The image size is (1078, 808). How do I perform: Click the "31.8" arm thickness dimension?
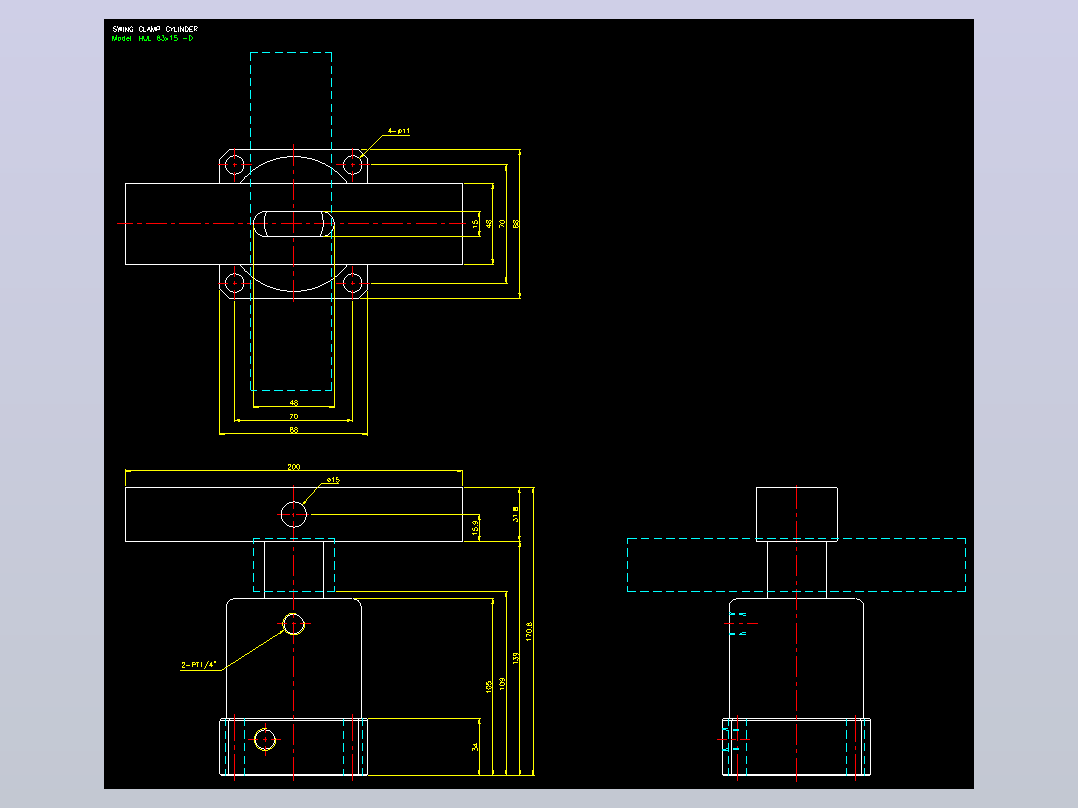[516, 514]
